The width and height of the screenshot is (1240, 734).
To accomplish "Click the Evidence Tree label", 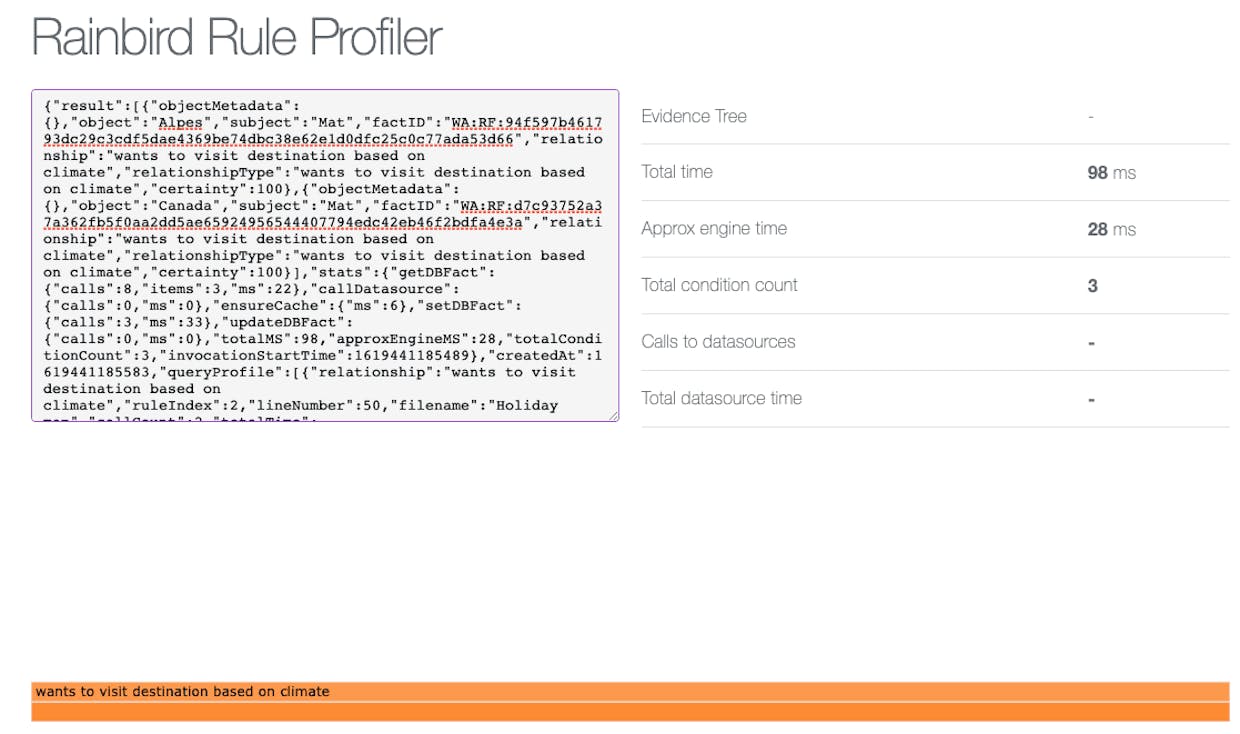I will click(694, 116).
